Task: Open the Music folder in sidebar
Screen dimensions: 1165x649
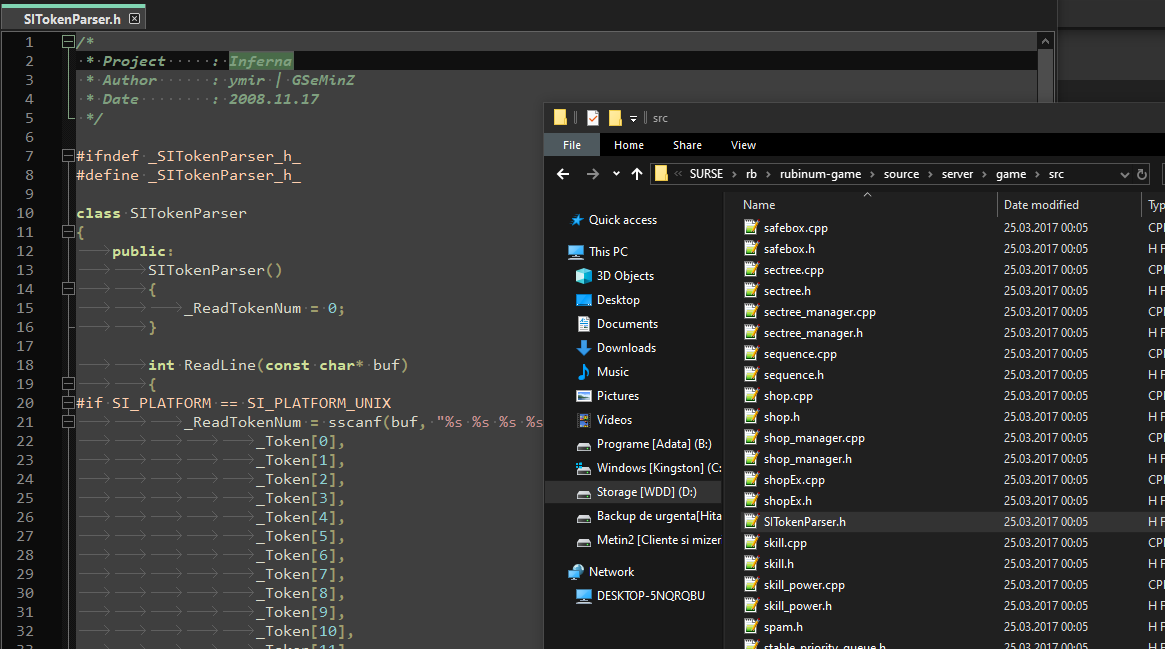Action: [612, 372]
